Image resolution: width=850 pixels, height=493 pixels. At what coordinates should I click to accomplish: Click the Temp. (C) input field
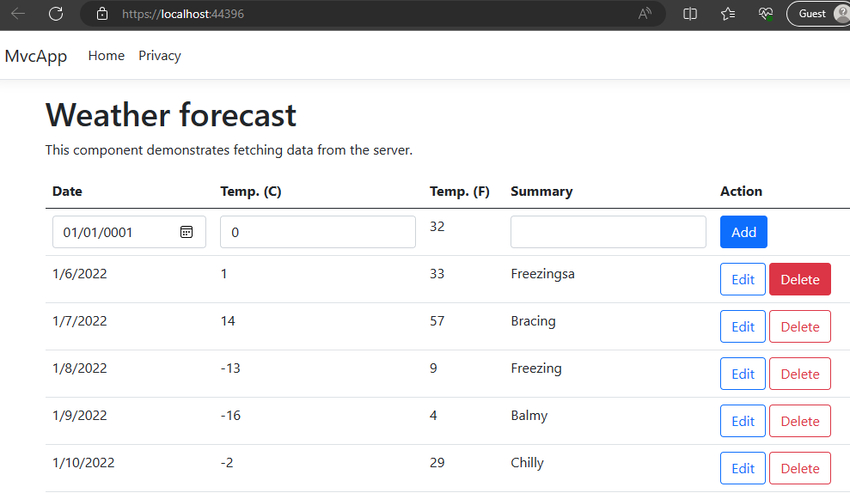pyautogui.click(x=318, y=232)
